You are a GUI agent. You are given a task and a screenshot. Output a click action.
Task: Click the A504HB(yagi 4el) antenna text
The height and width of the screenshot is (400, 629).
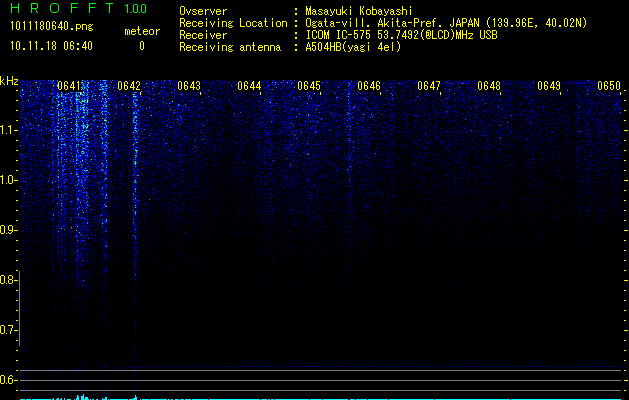coord(353,47)
